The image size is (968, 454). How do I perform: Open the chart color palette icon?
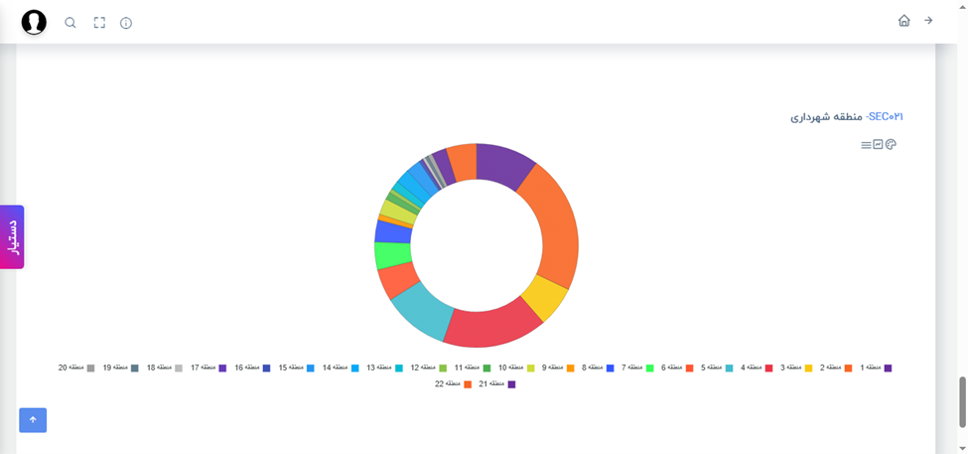click(890, 145)
